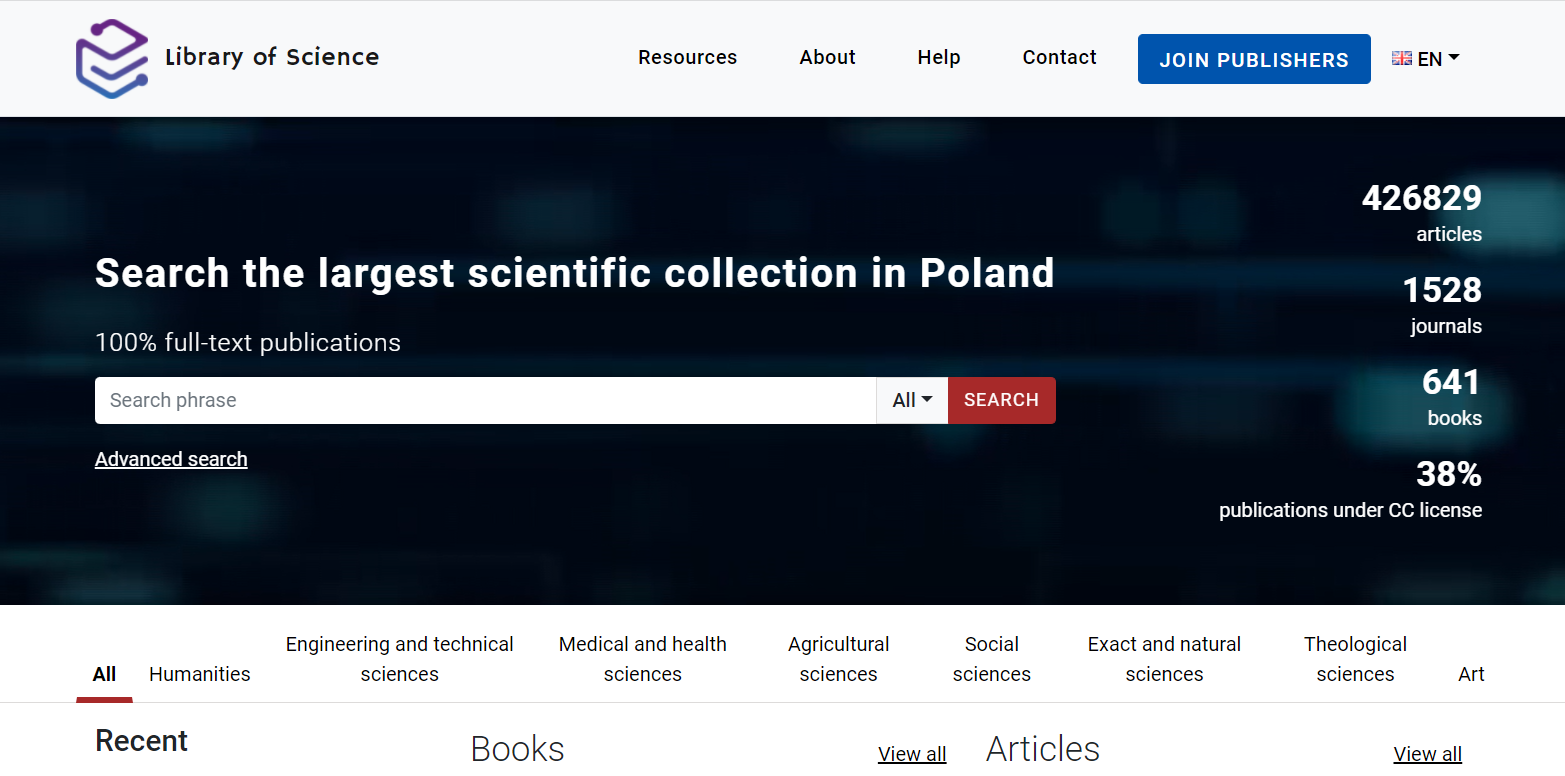Open the Resources menu item

click(x=687, y=58)
